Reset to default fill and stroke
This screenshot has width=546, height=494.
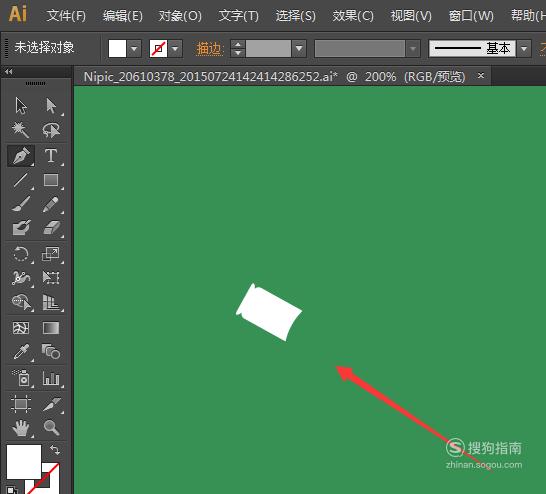11,489
